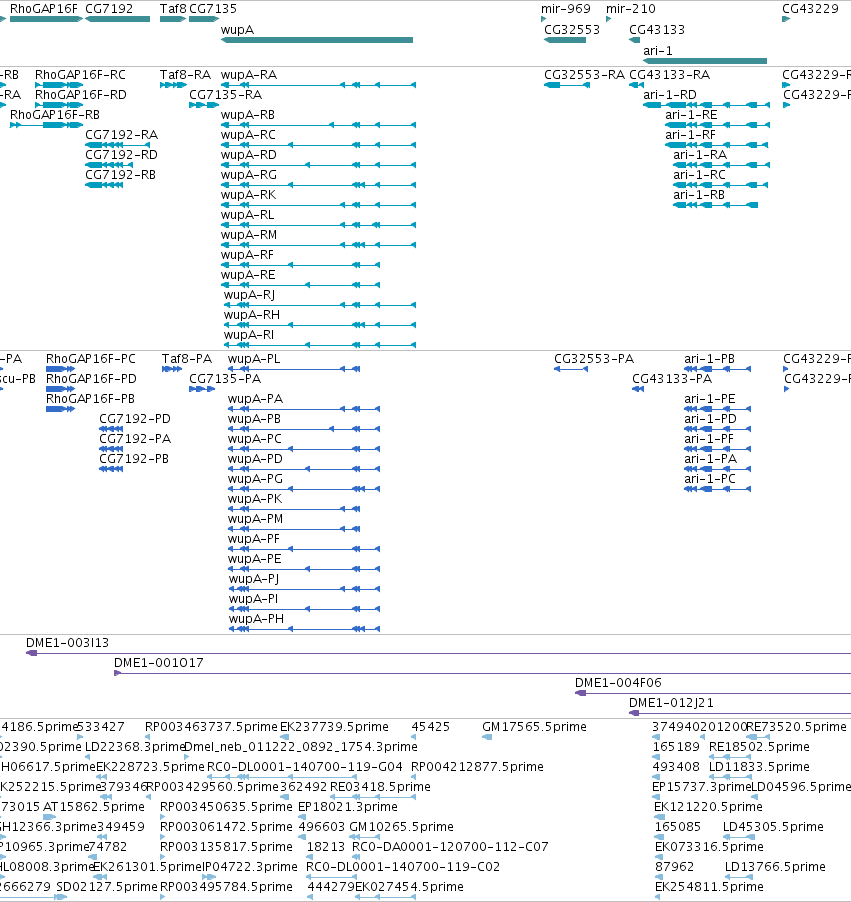Click transcript wupA-RE
This screenshot has height=902, width=851.
pyautogui.click(x=248, y=275)
